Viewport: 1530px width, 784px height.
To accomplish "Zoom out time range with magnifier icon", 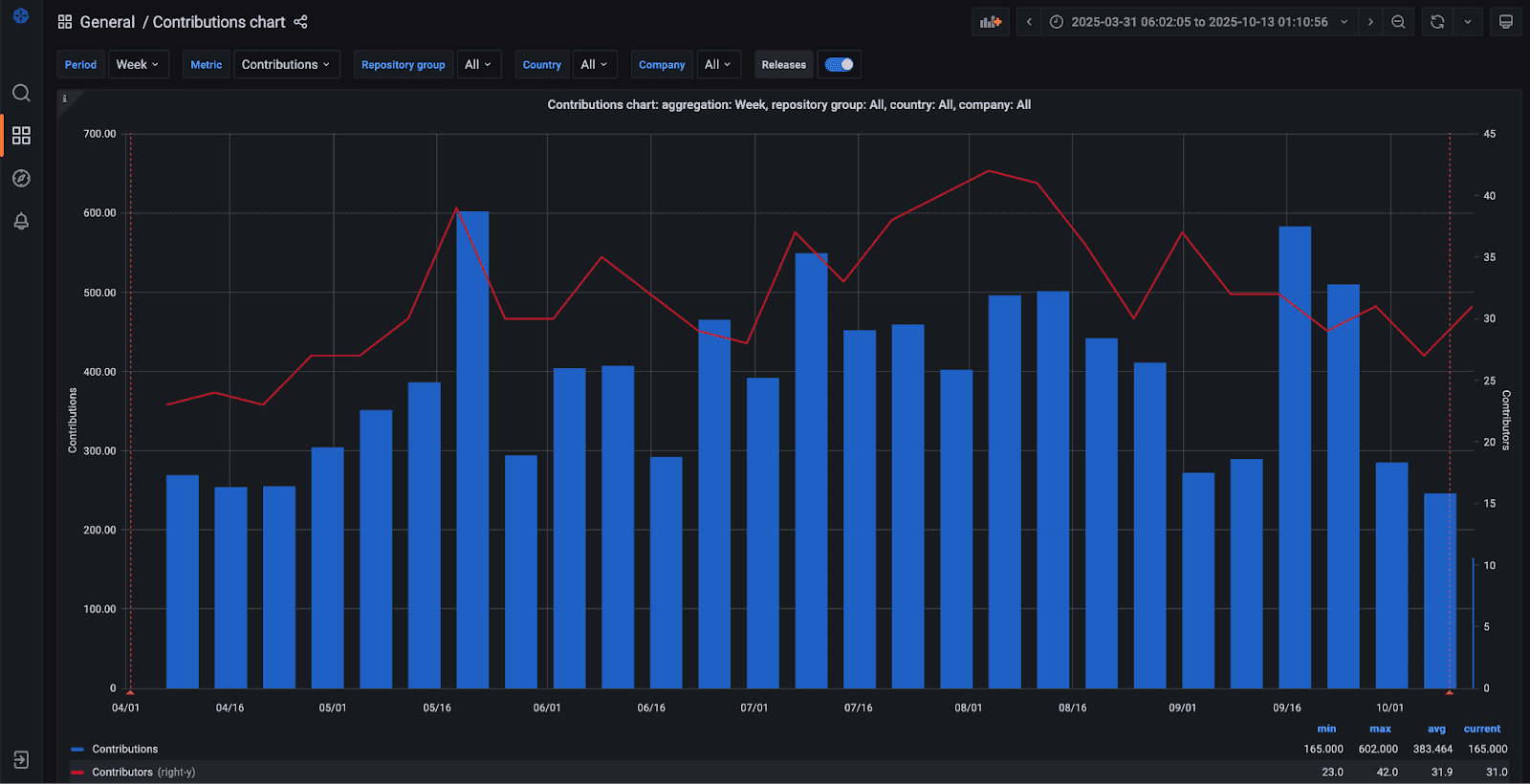I will [x=1398, y=22].
